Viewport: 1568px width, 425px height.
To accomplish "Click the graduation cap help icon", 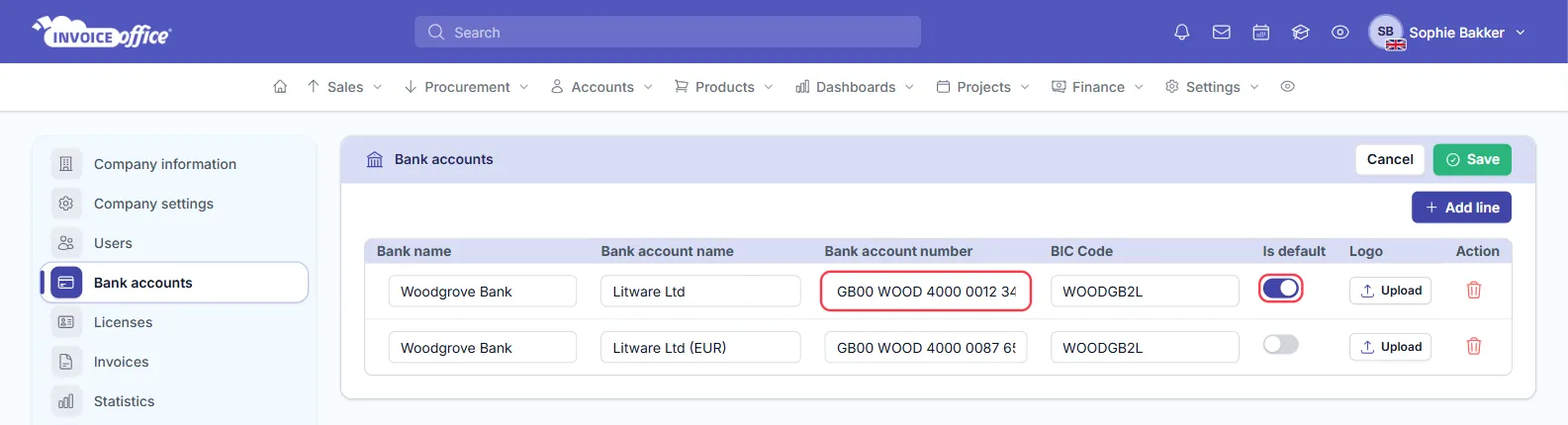I will click(1301, 33).
